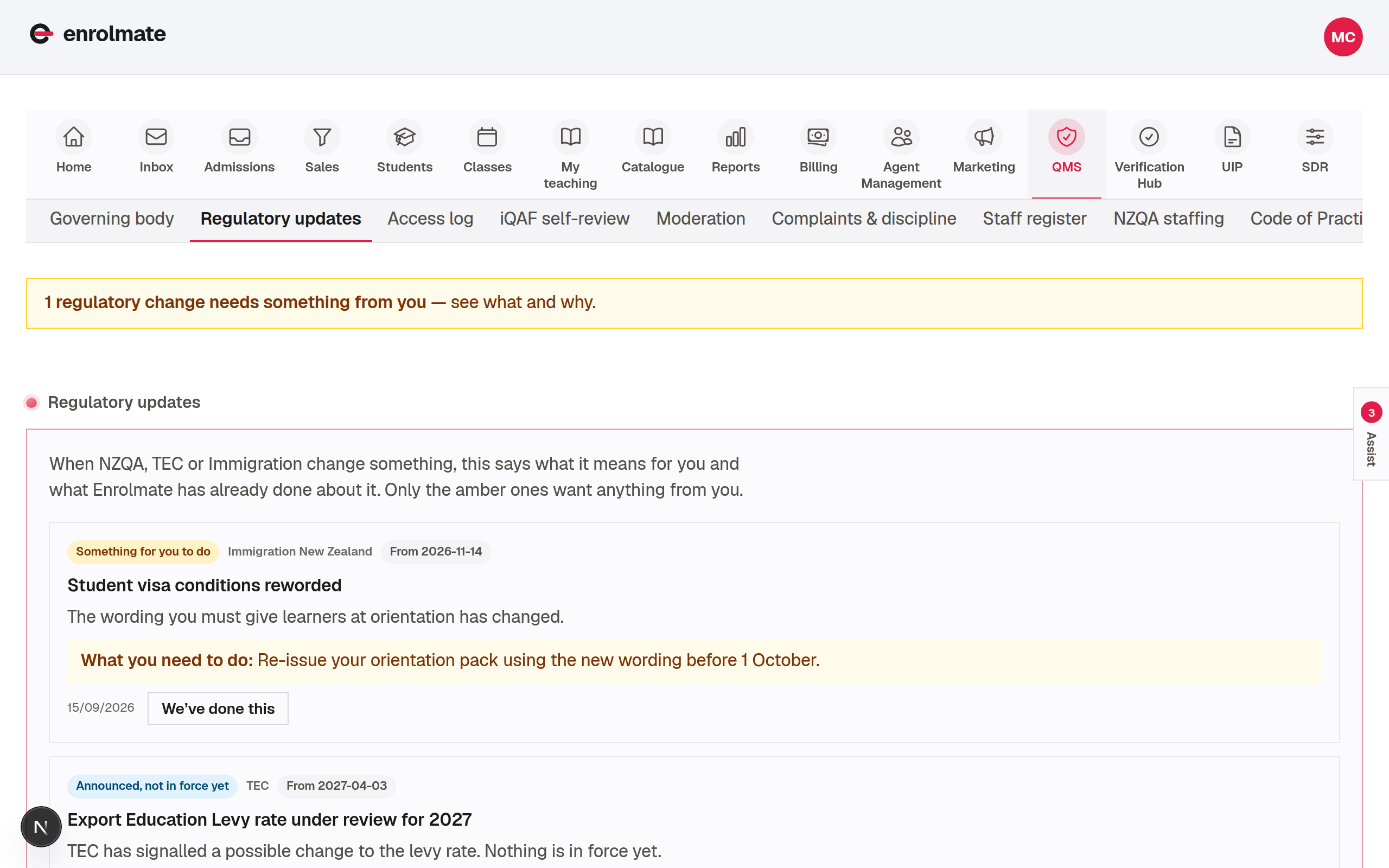
Task: Click Export Education Levy rate heading
Action: 269,819
